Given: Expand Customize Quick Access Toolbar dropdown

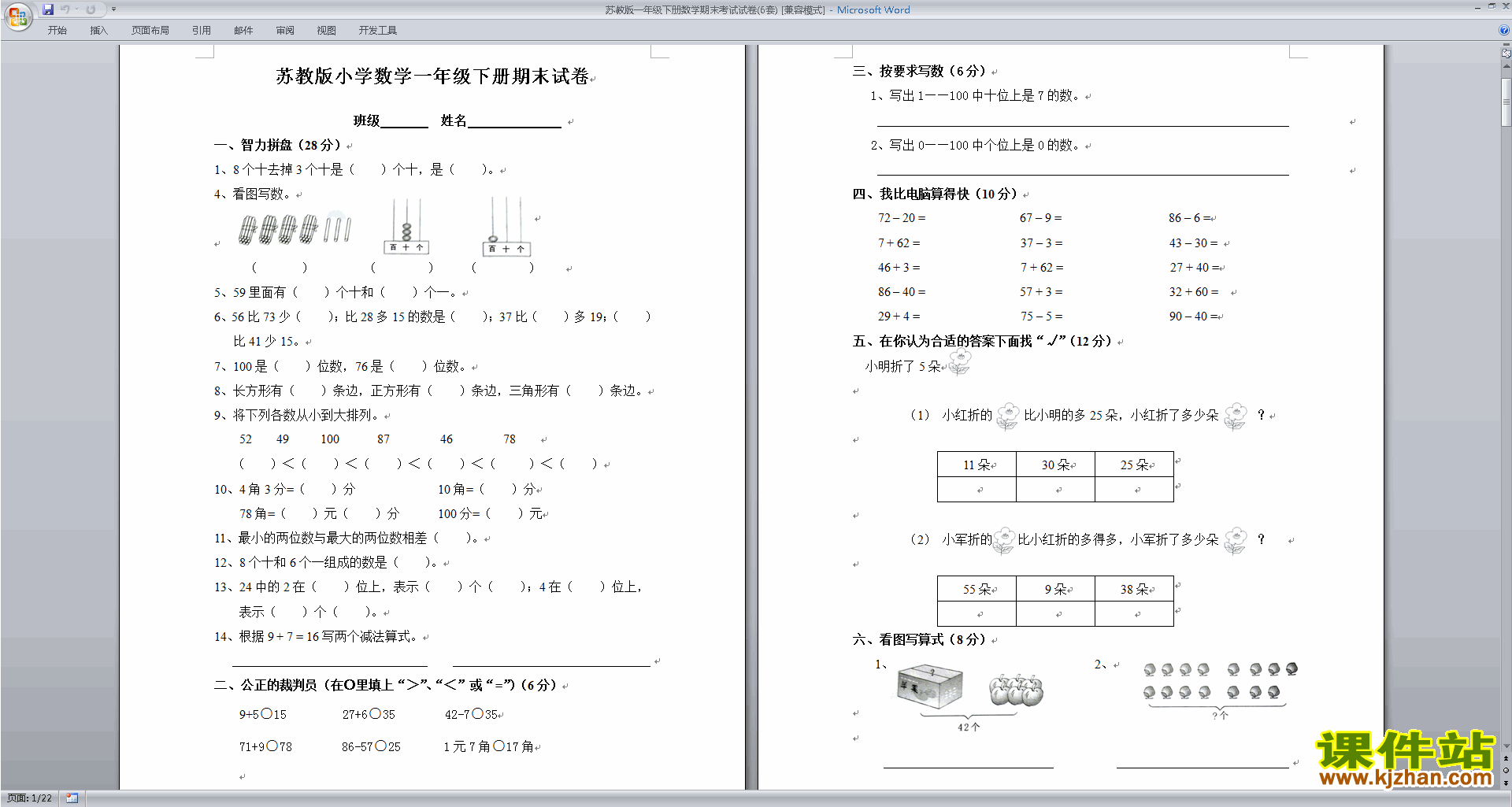Looking at the screenshot, I should pyautogui.click(x=113, y=9).
